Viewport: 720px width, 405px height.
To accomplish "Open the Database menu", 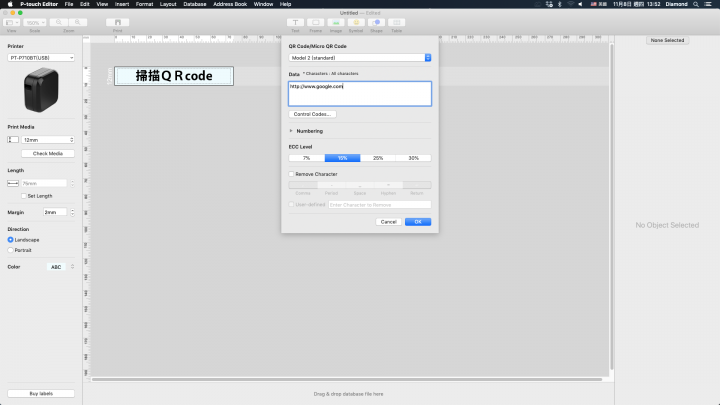I will pos(195,4).
